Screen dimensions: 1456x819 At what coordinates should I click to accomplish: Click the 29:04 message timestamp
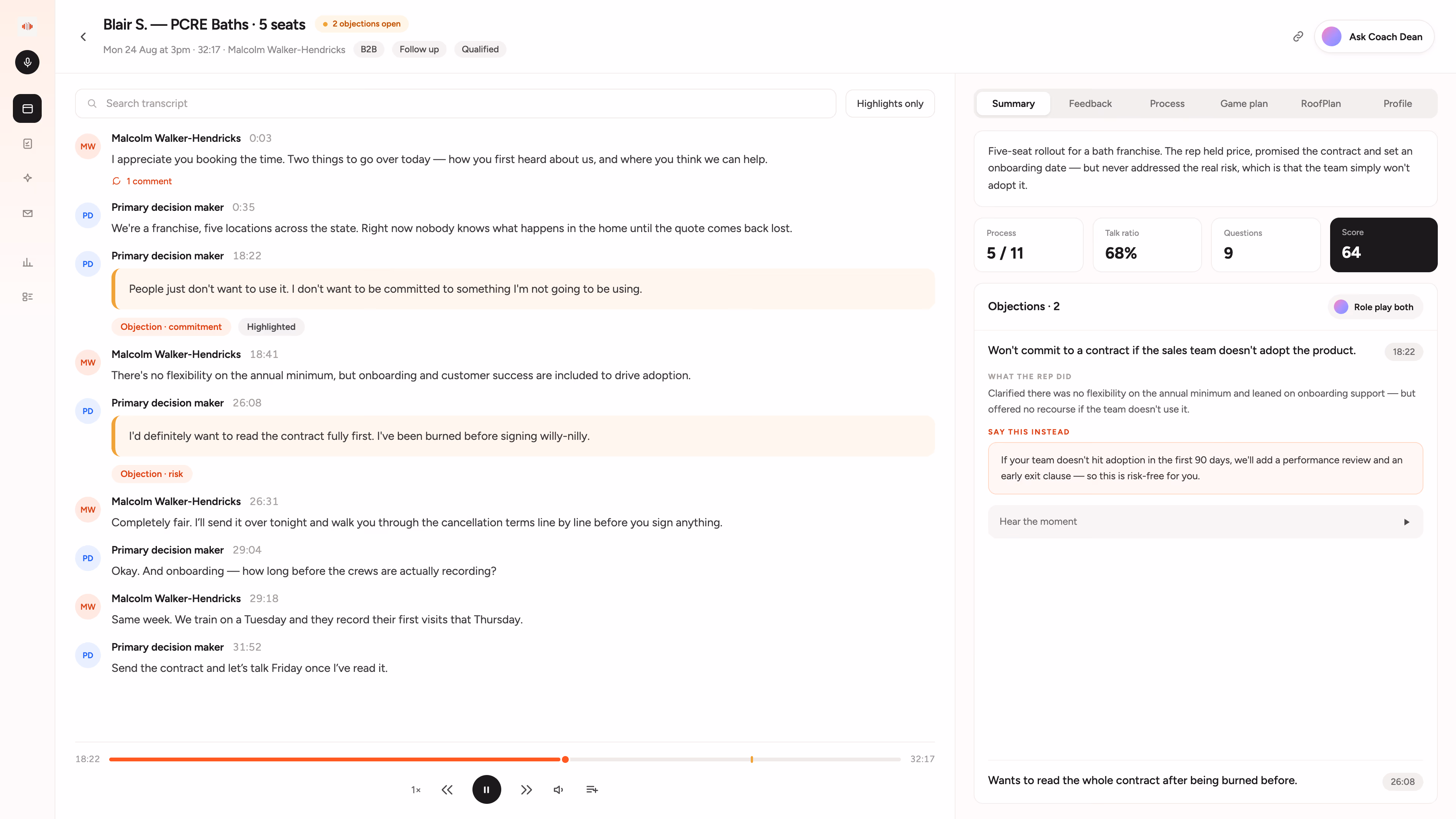click(x=247, y=550)
